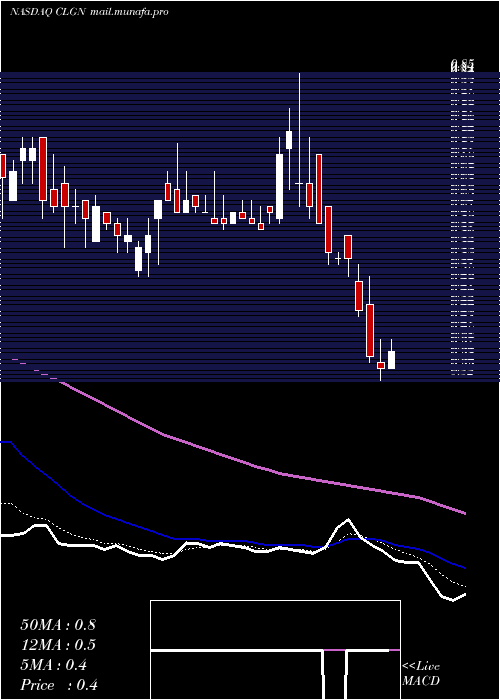This screenshot has width=500, height=700.
Task: Click the last white candlestick on the chart
Action: [x=392, y=360]
